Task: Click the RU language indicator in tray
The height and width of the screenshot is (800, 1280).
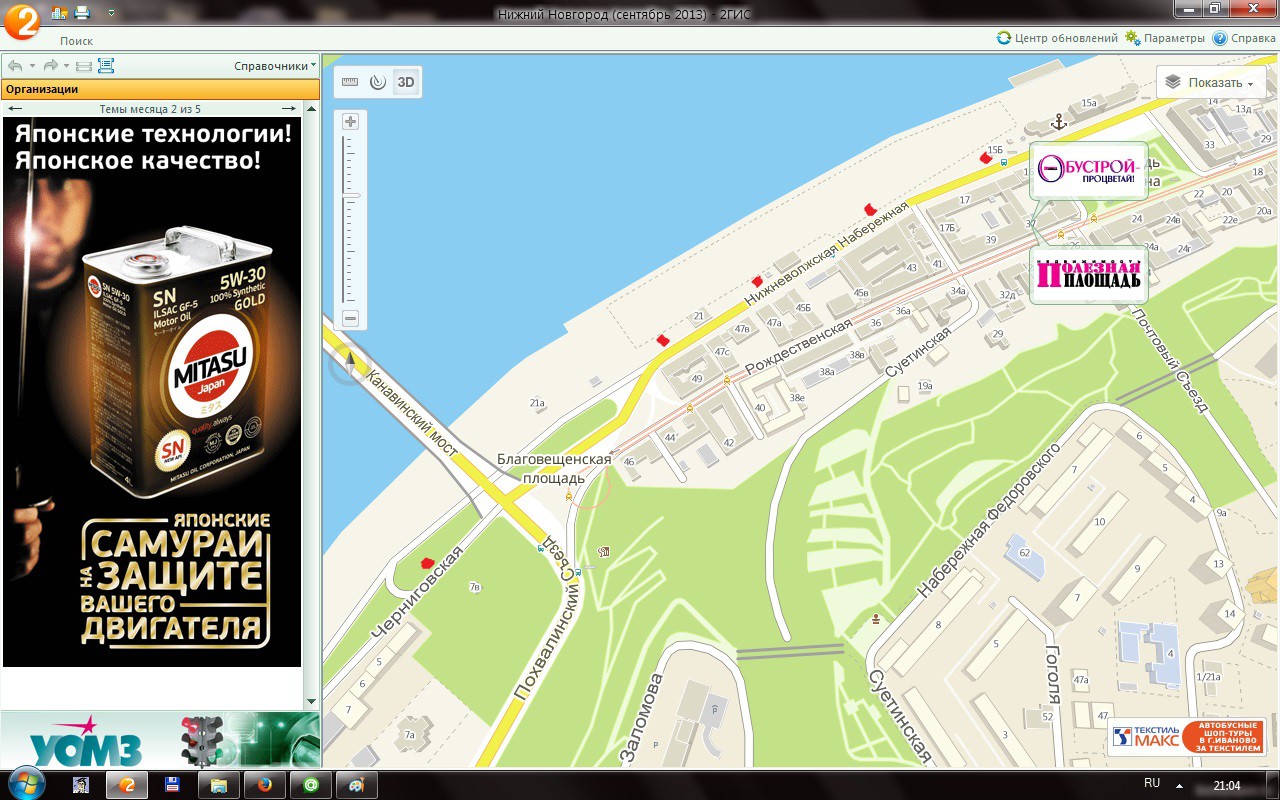Action: coord(1152,784)
